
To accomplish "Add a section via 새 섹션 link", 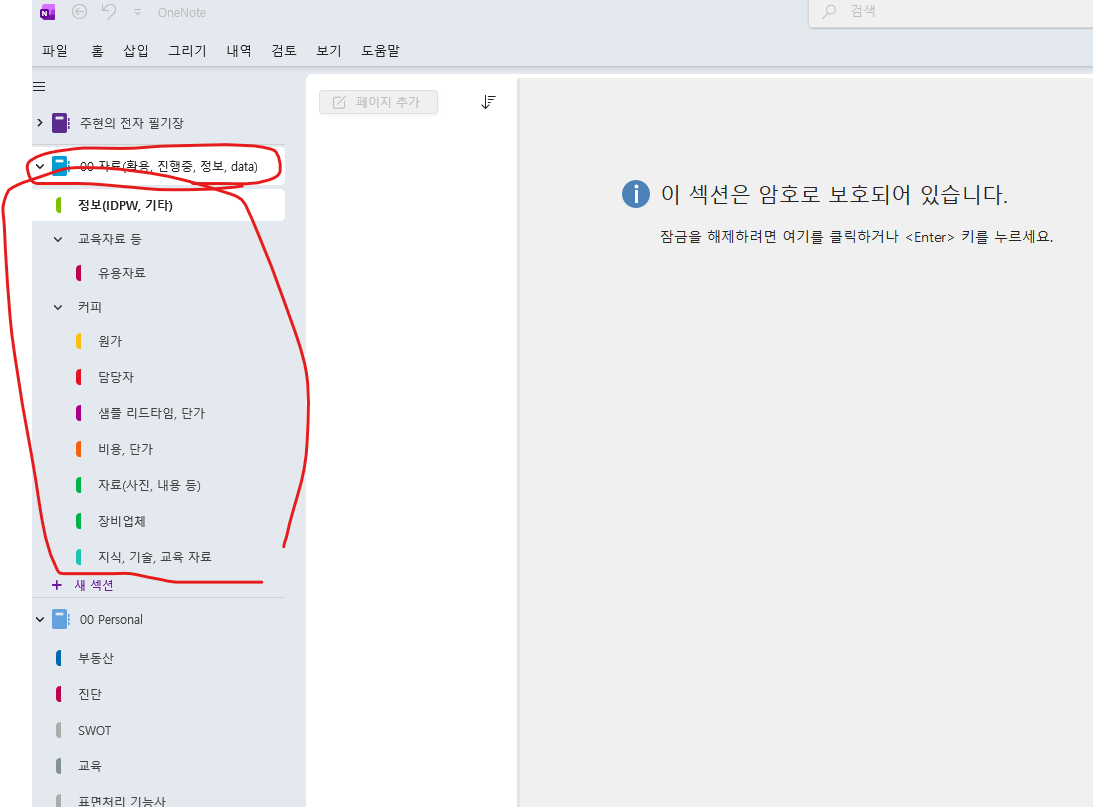I will point(94,585).
